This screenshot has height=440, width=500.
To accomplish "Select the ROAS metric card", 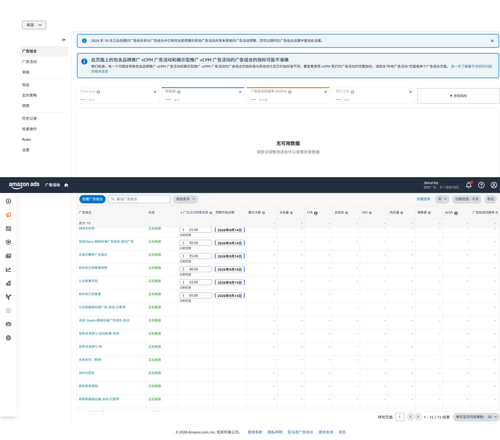I will point(288,96).
